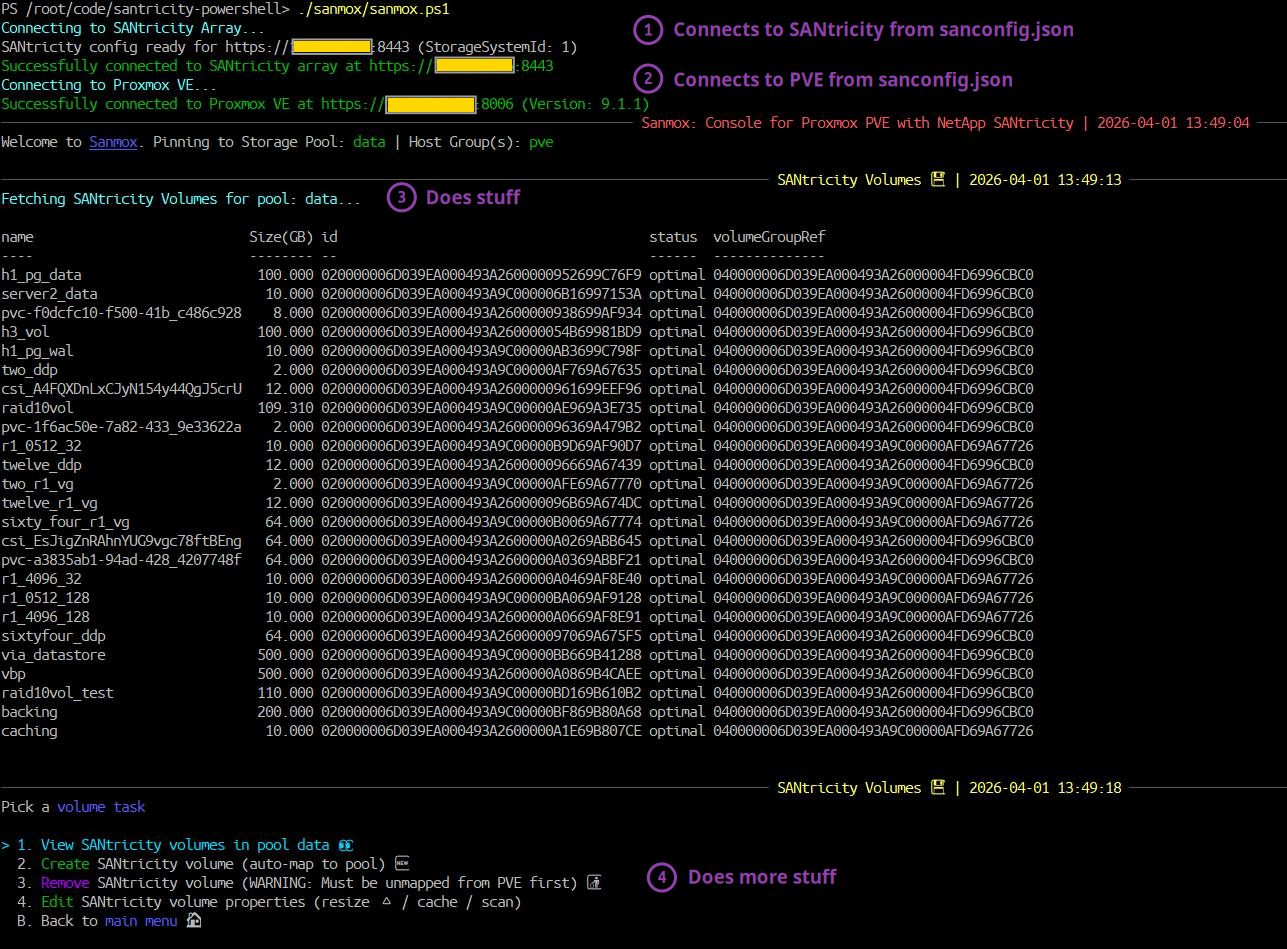Click the optimal status in the h3_vol row
The image size is (1287, 949).
tap(677, 332)
